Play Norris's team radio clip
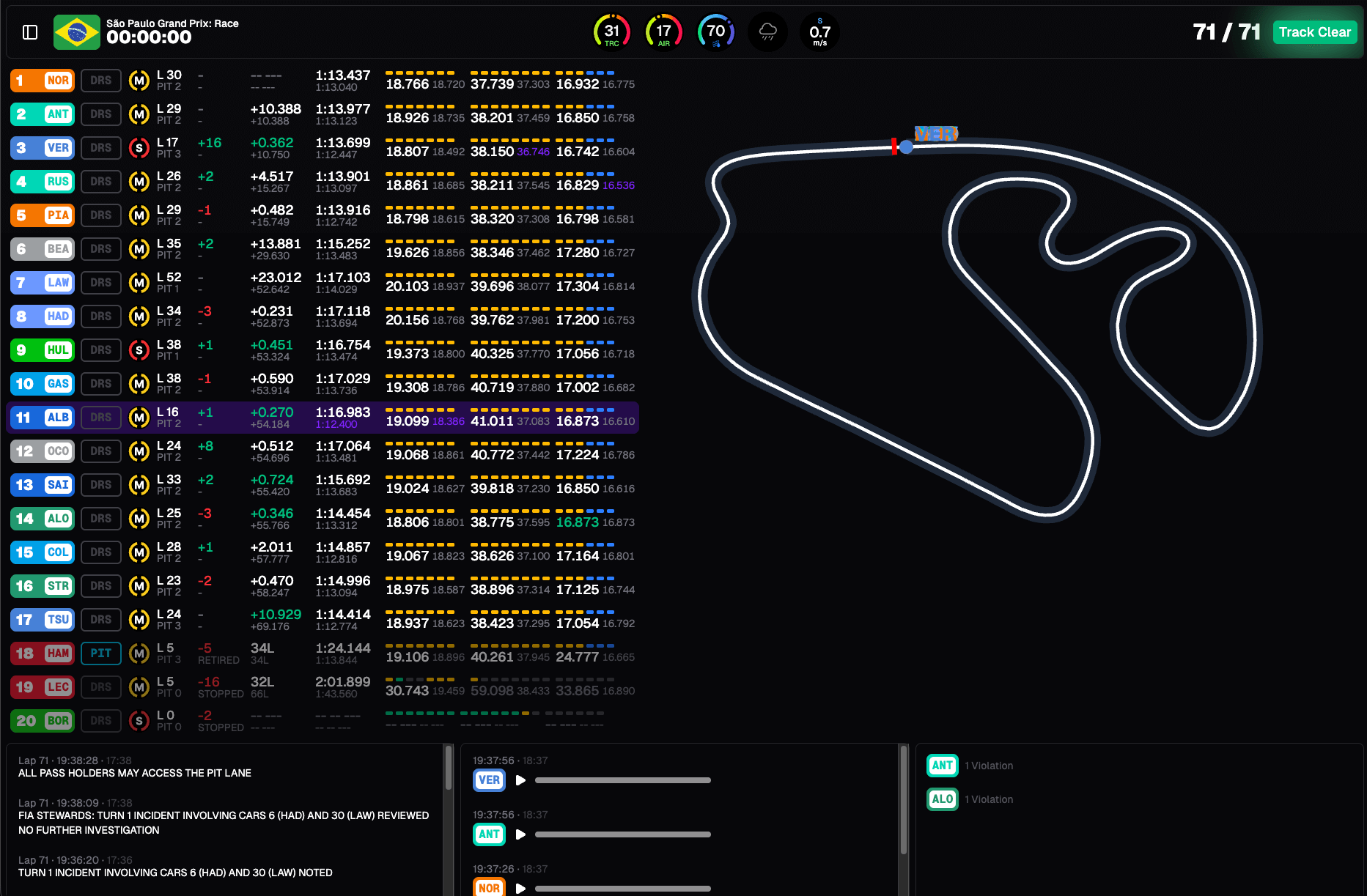The image size is (1367, 896). [x=520, y=888]
